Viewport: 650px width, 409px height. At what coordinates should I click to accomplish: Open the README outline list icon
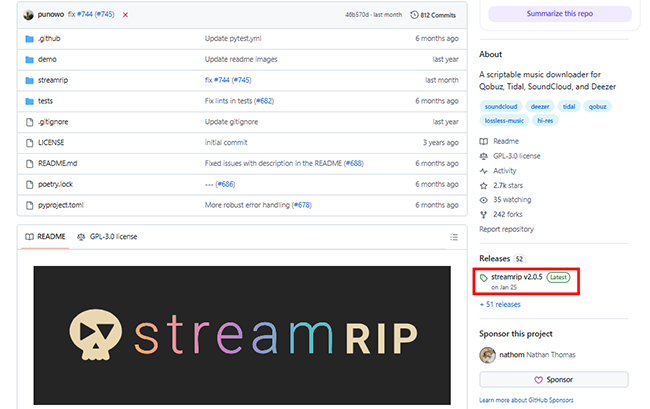(454, 237)
